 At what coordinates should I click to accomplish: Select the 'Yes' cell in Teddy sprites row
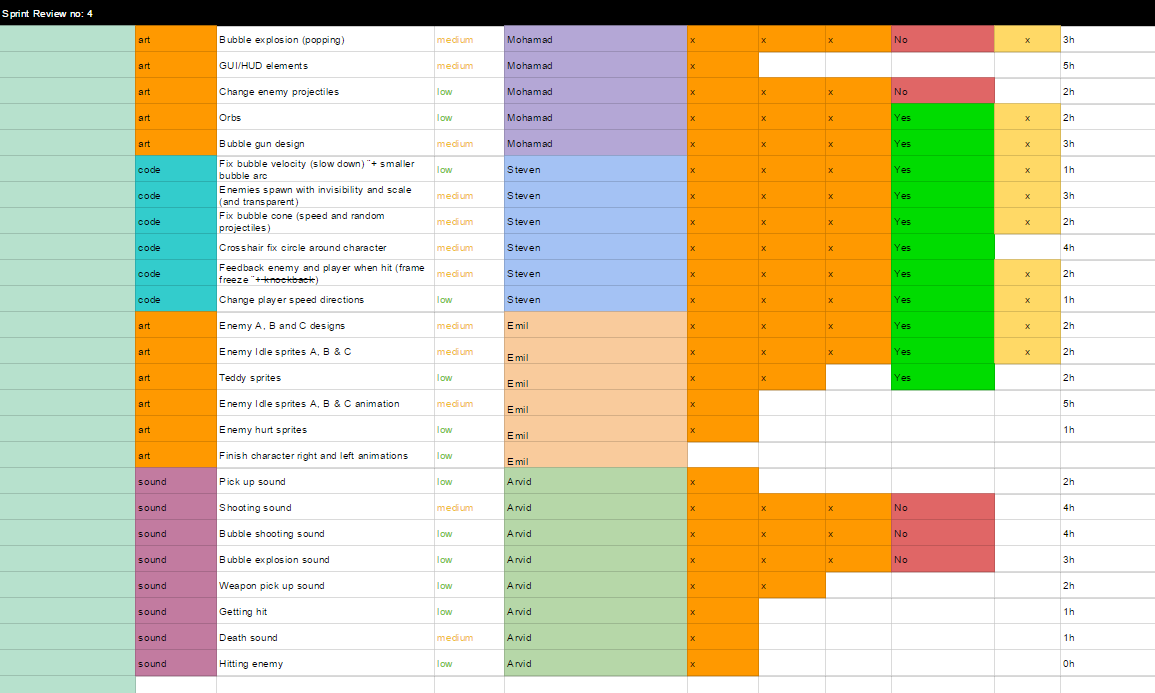(x=942, y=378)
